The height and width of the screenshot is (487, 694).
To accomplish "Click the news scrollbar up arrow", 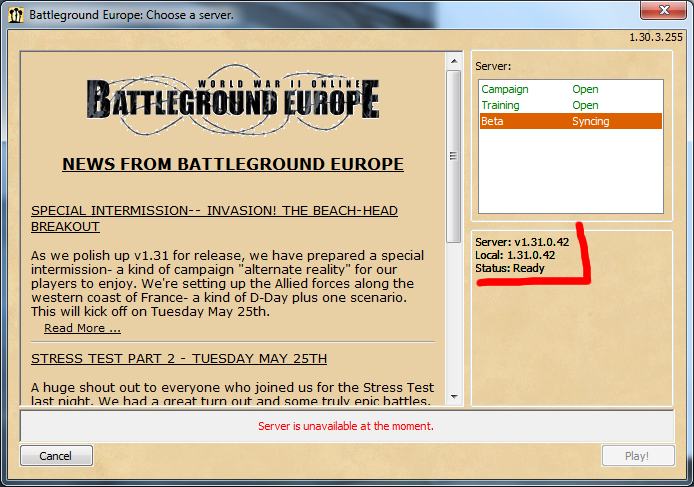I will [454, 61].
